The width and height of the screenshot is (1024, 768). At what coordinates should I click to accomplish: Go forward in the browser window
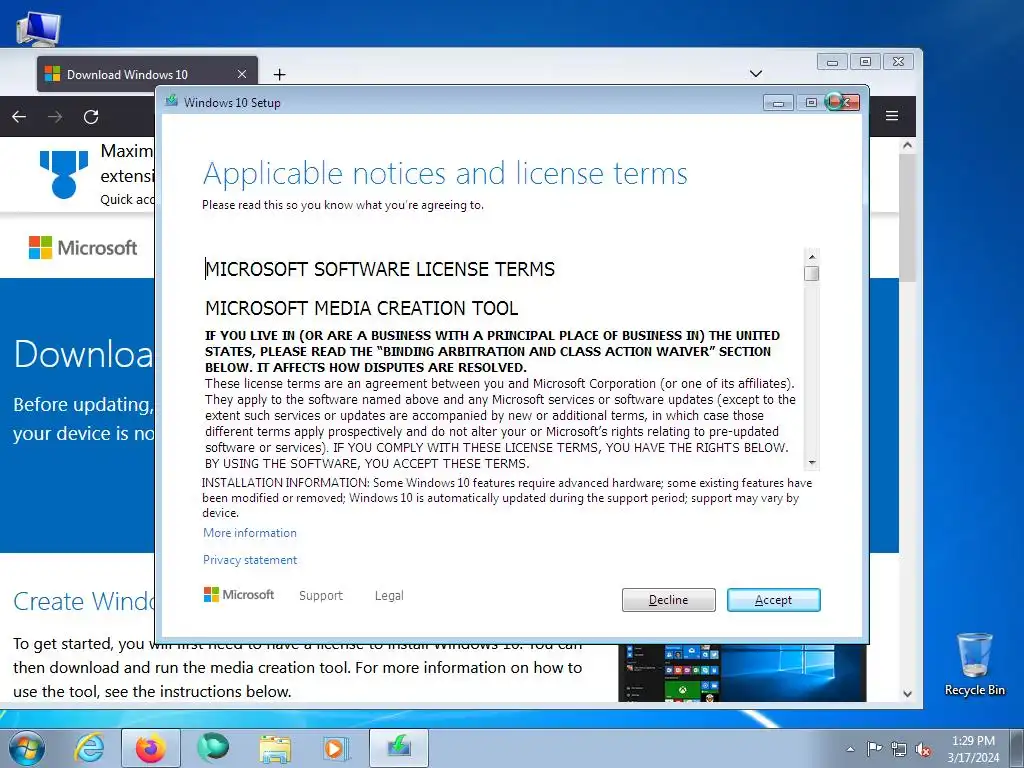pos(55,117)
